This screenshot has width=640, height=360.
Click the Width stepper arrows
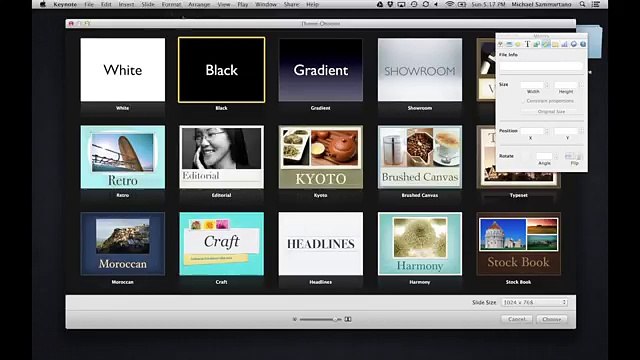[547, 85]
